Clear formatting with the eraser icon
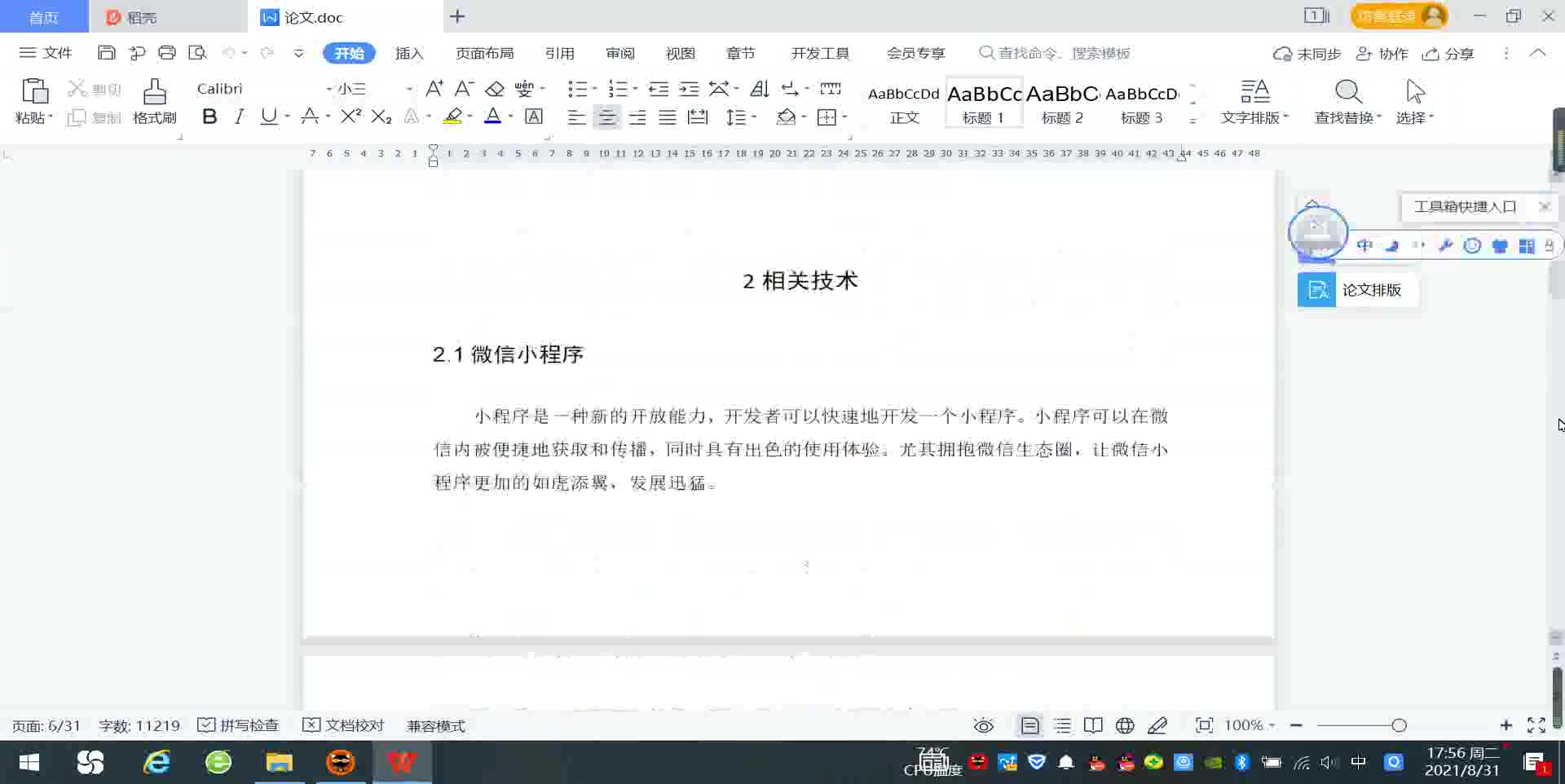This screenshot has width=1565, height=784. (494, 88)
